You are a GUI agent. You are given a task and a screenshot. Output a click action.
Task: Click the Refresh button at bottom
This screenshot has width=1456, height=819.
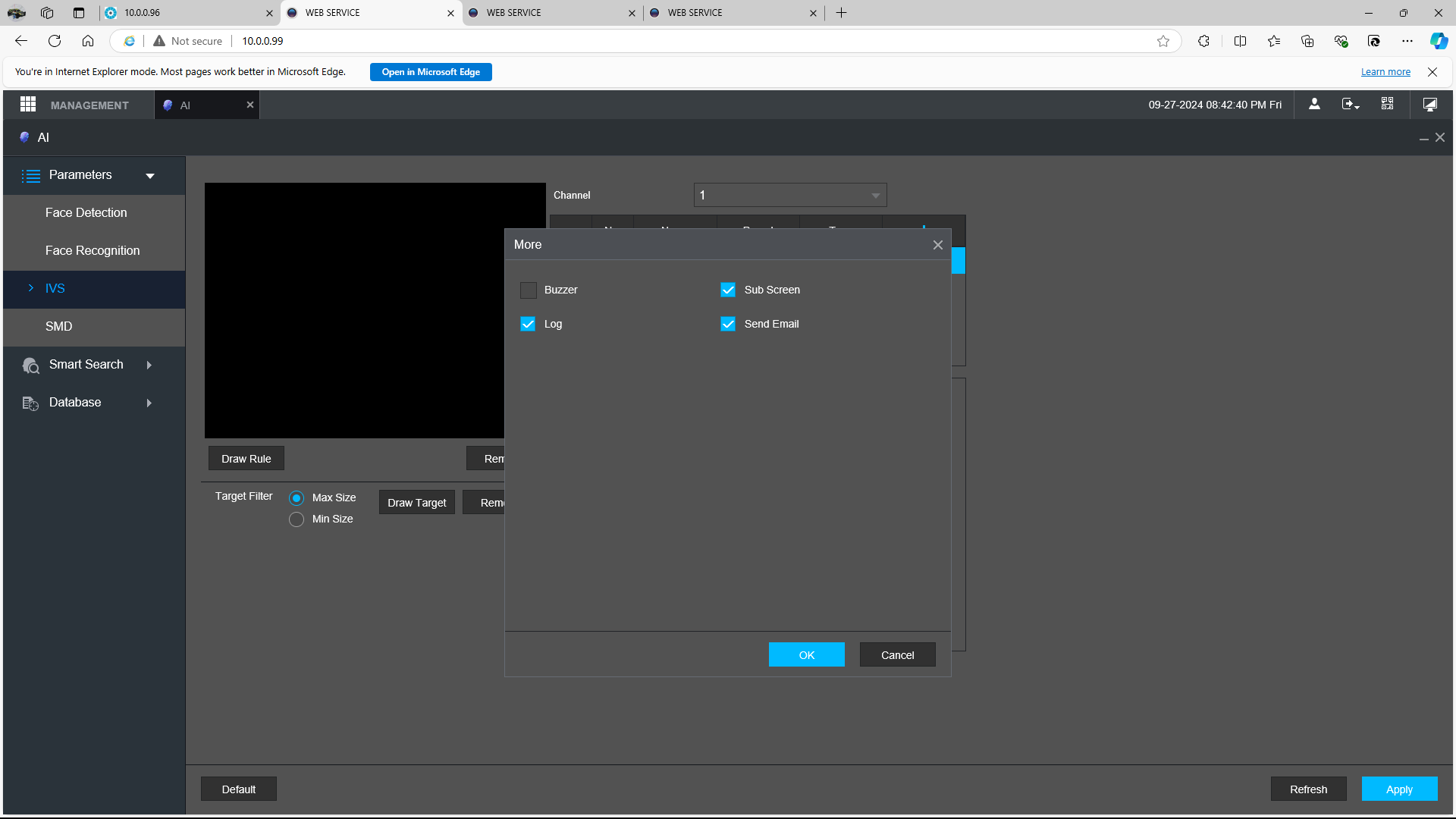pyautogui.click(x=1309, y=789)
